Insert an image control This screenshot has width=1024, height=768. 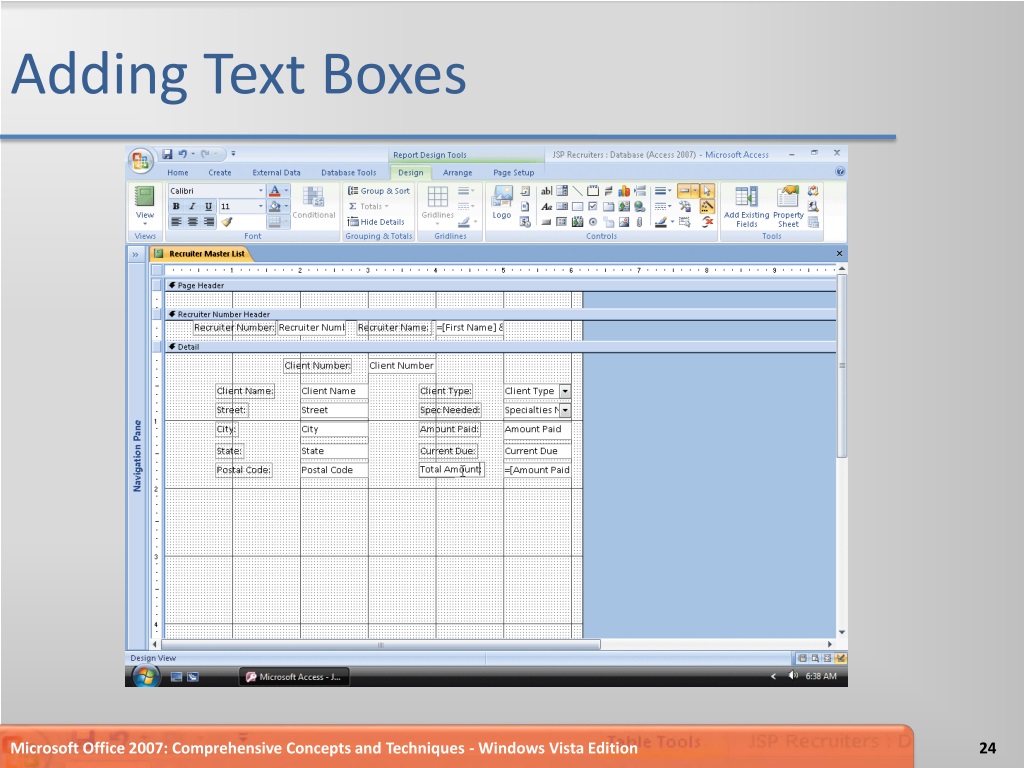tap(624, 222)
